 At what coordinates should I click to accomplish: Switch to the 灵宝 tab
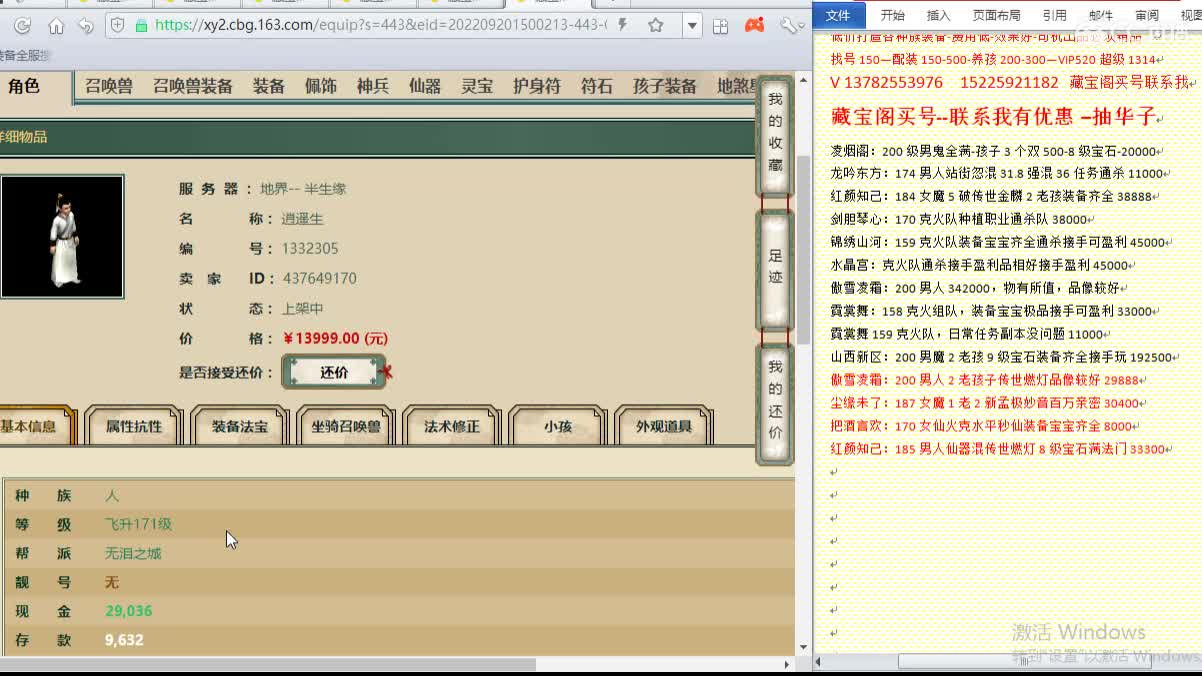pyautogui.click(x=477, y=86)
